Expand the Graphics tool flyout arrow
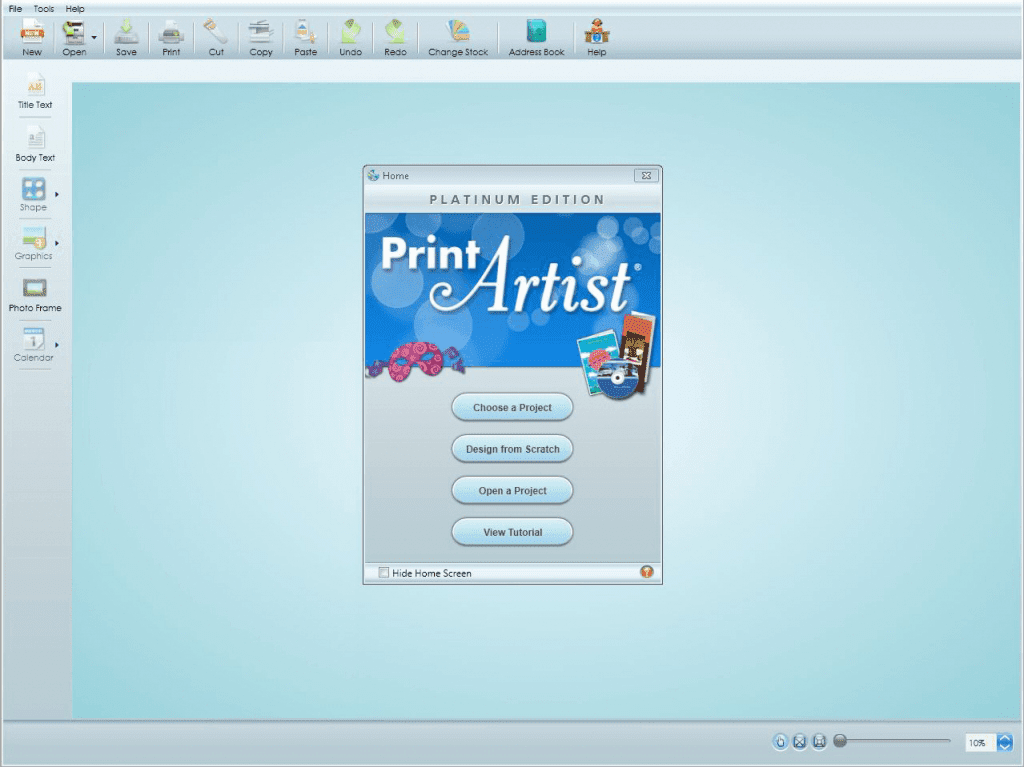This screenshot has width=1024, height=767. pyautogui.click(x=57, y=243)
